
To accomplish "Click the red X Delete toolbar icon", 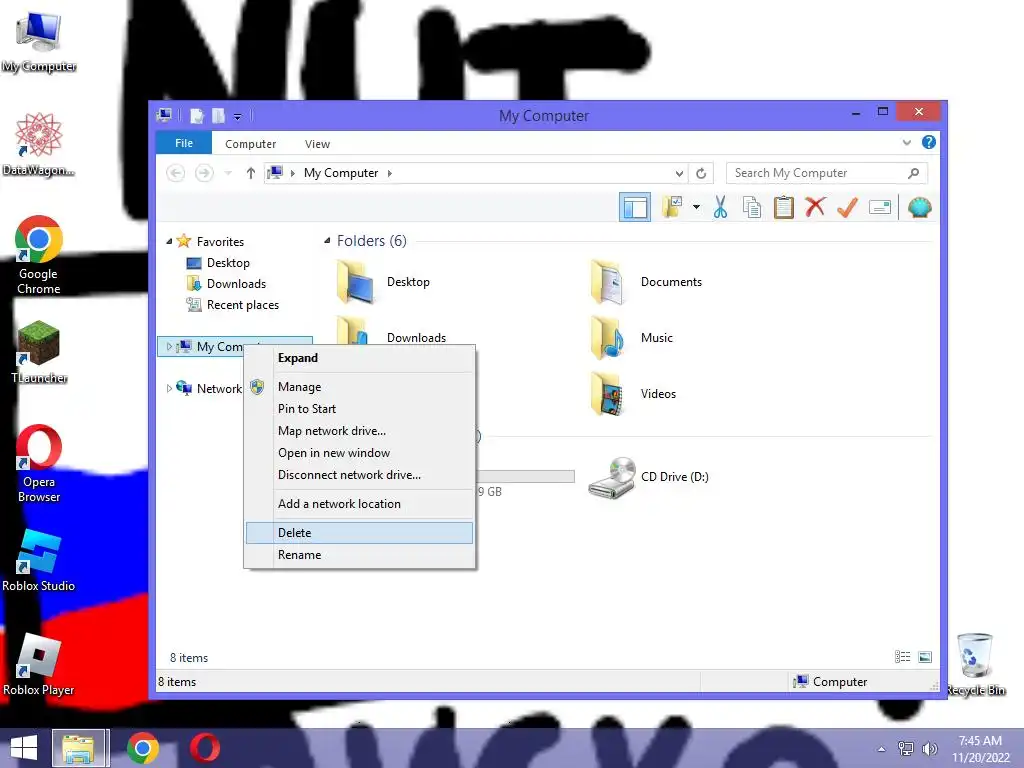I will pyautogui.click(x=815, y=208).
